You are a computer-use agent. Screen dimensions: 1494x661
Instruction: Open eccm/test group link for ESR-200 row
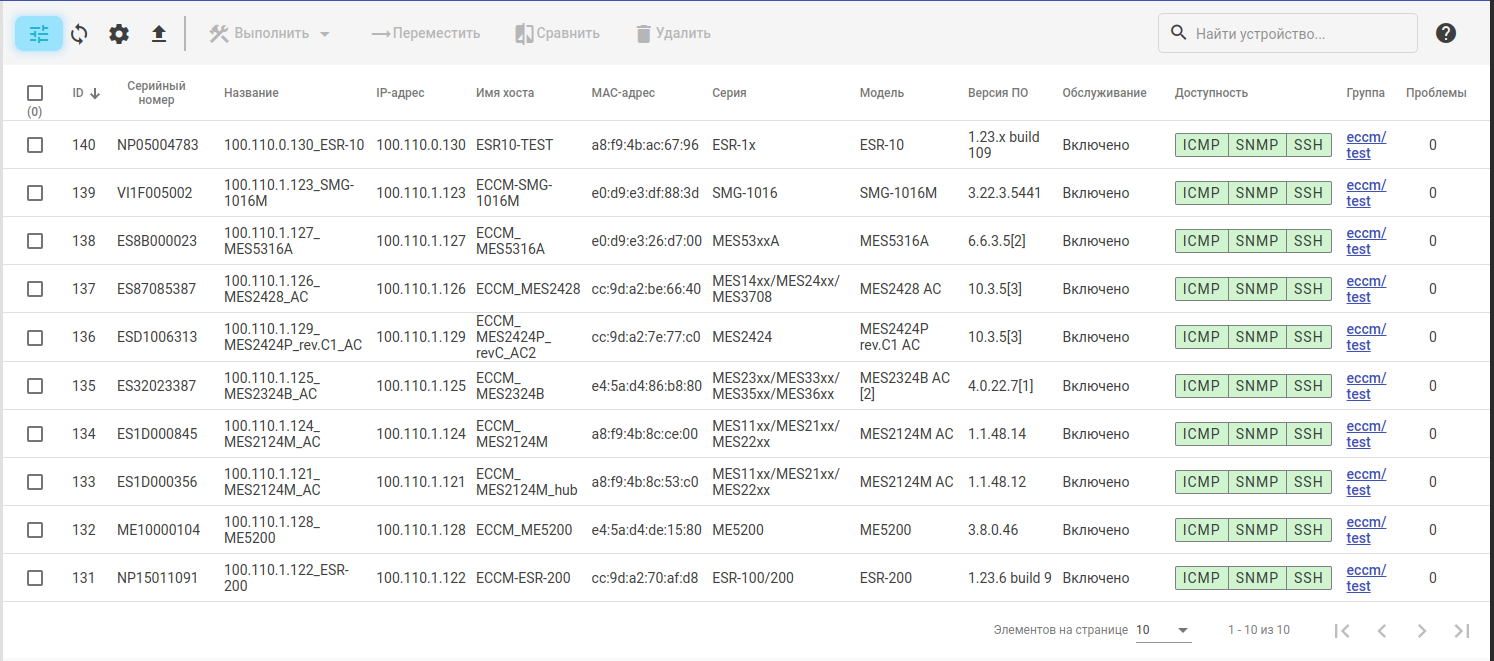(x=1366, y=578)
